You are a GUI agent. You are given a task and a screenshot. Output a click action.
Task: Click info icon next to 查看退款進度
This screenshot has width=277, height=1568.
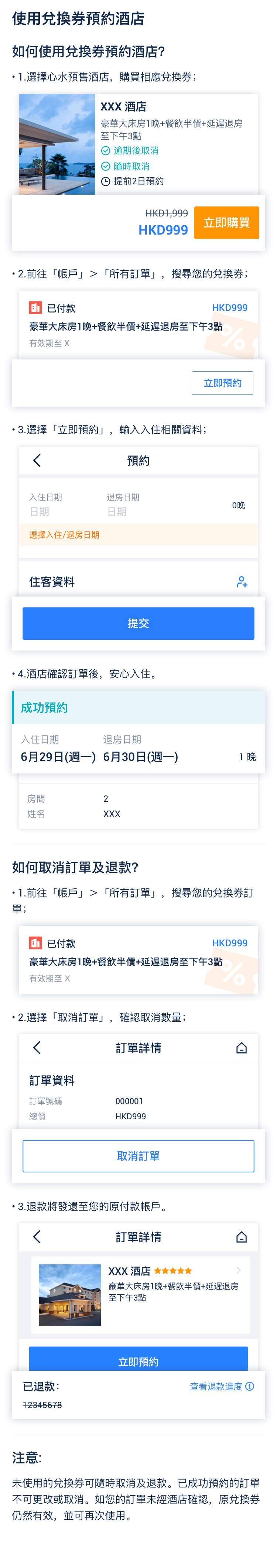pos(250,1386)
